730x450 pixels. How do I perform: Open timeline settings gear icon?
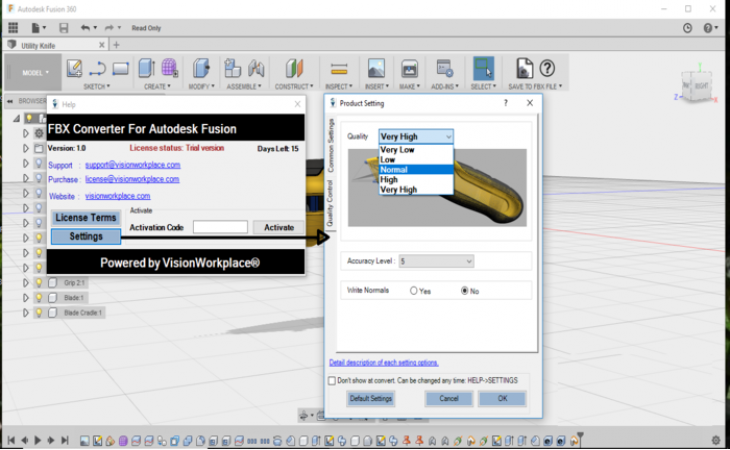pos(716,440)
